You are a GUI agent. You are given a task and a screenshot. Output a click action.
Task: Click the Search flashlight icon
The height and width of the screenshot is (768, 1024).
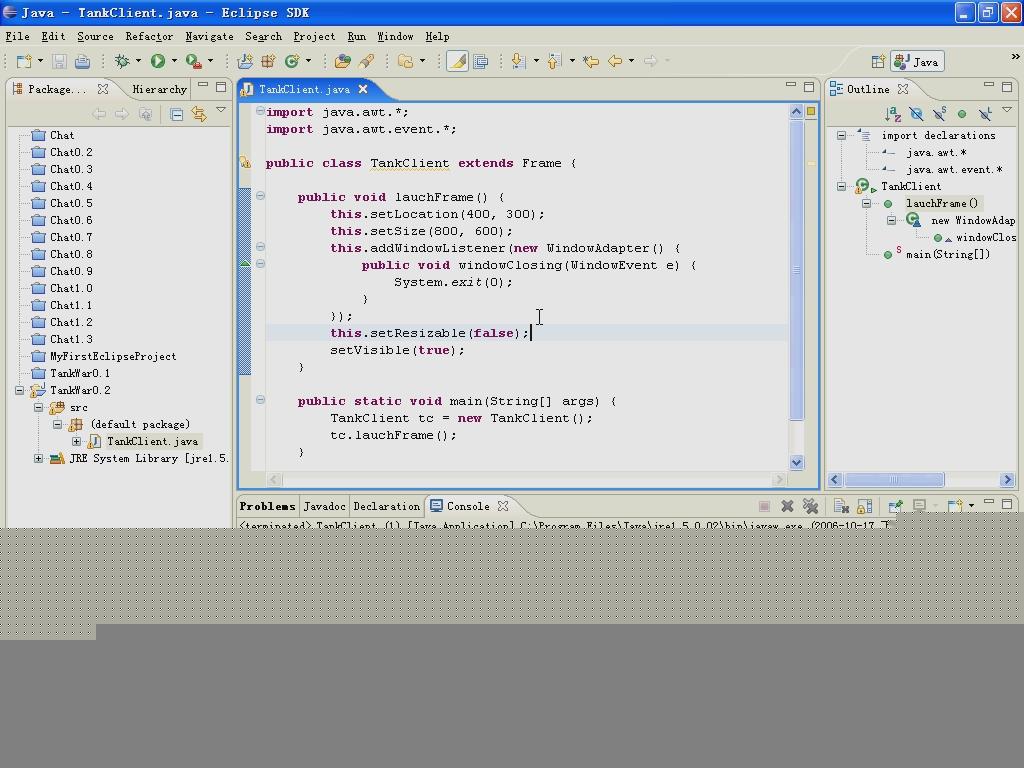366,61
